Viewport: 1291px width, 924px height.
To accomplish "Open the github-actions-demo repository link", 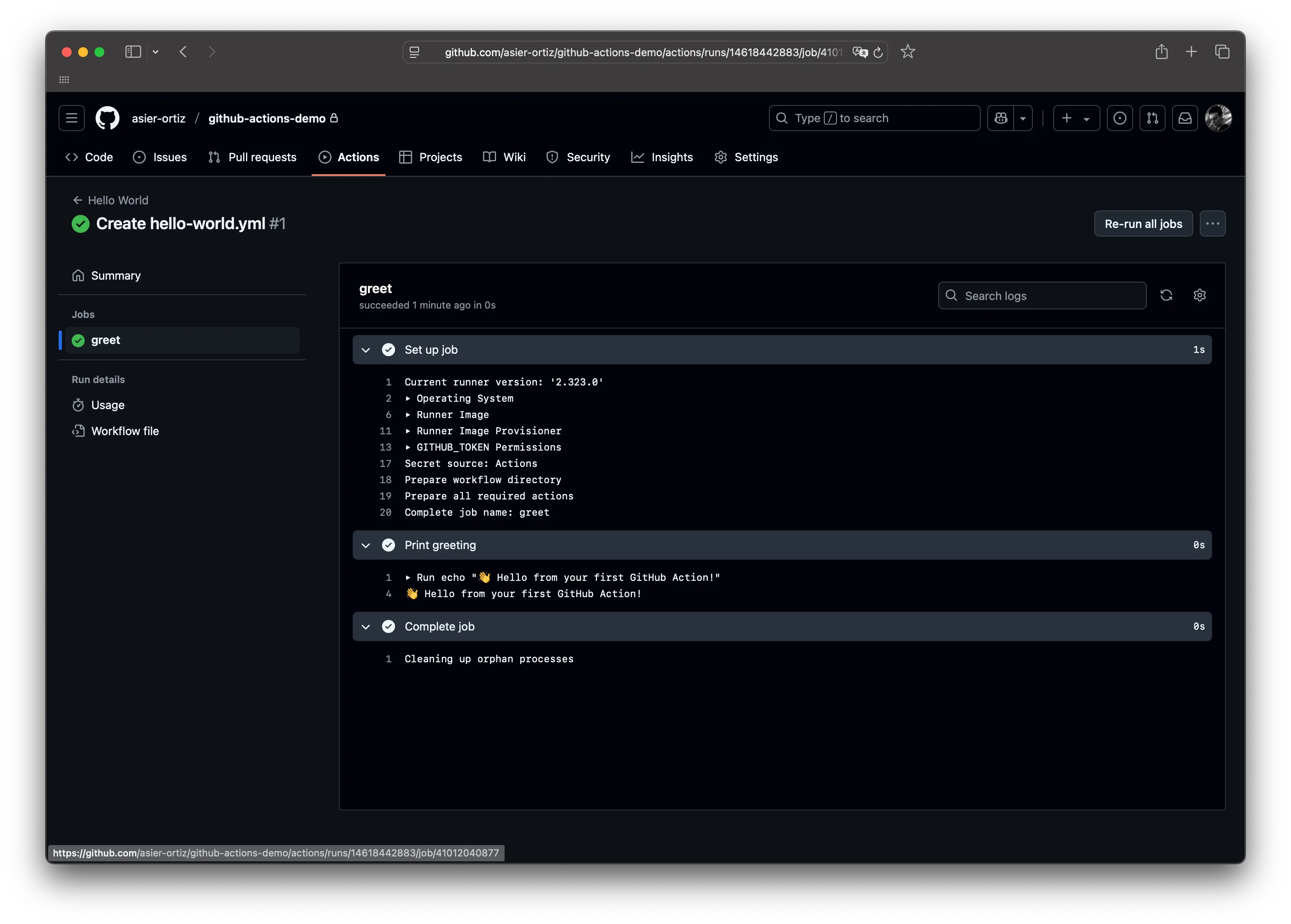I will tap(267, 118).
